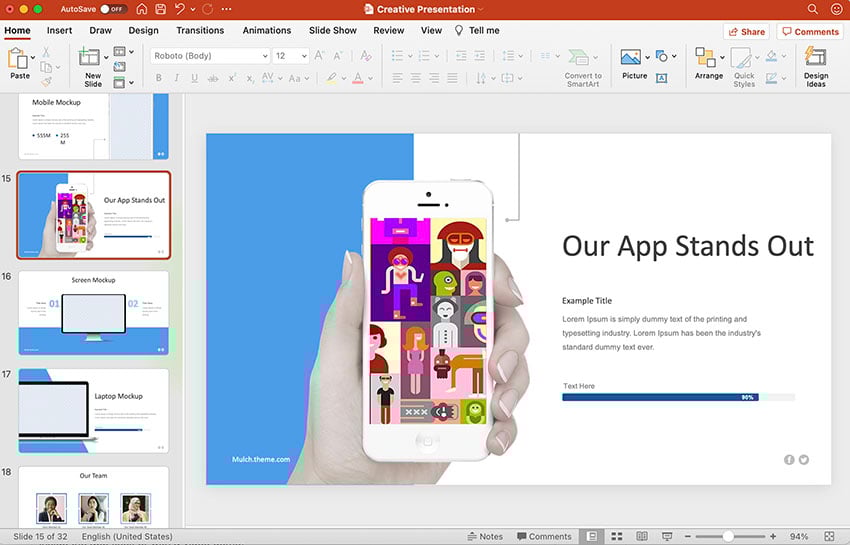Switch to Slide Sorter view
The image size is (850, 545).
tap(617, 537)
